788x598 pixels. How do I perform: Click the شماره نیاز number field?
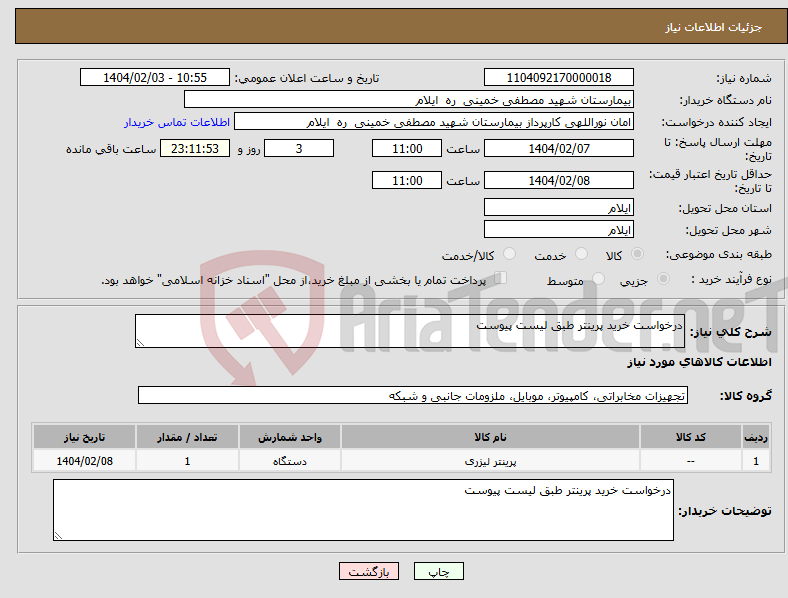pyautogui.click(x=559, y=77)
